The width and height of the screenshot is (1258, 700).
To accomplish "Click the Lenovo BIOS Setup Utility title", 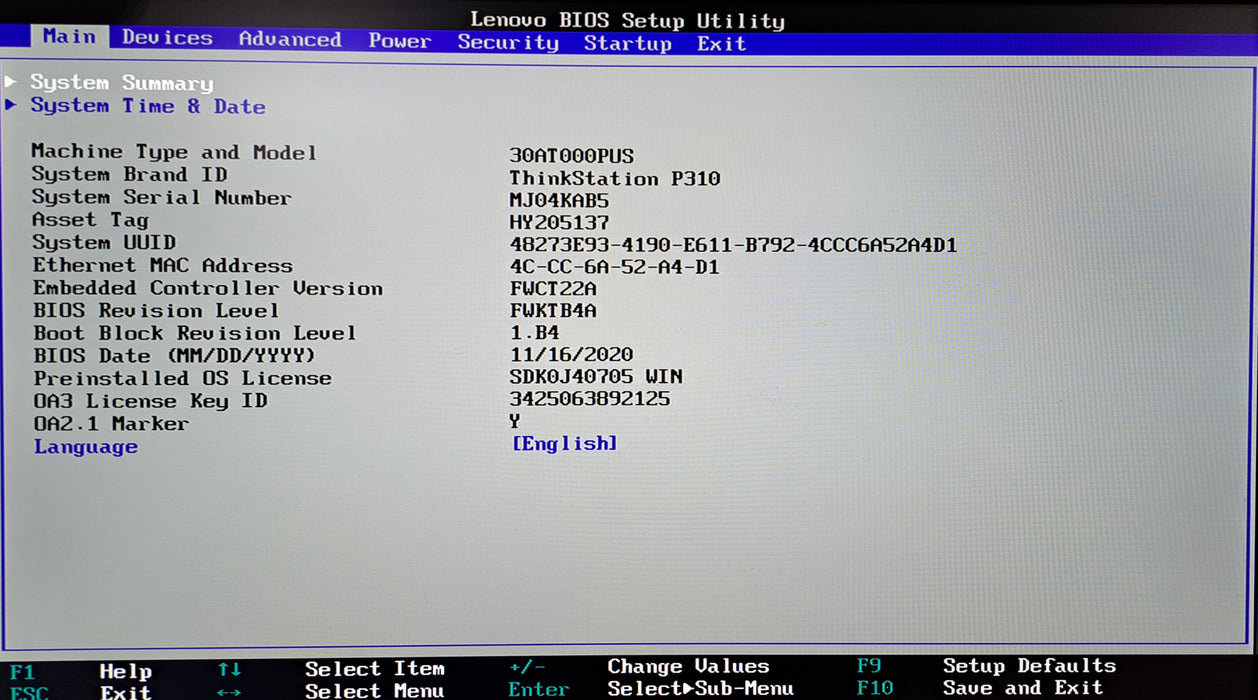I will coord(628,20).
